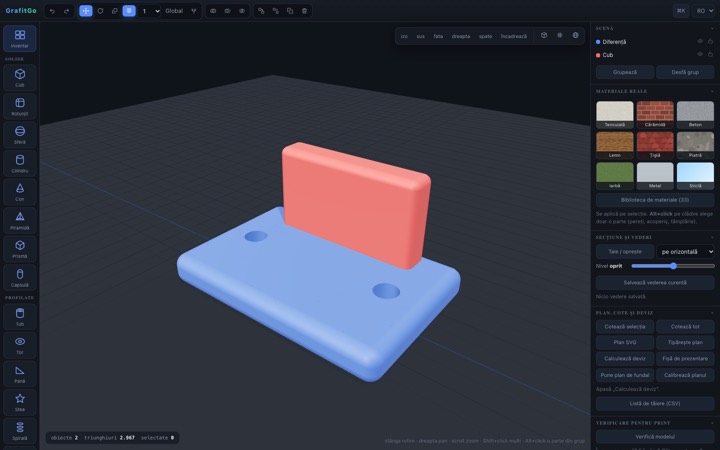
Task: Click Salvează vederea curentă
Action: pos(655,282)
